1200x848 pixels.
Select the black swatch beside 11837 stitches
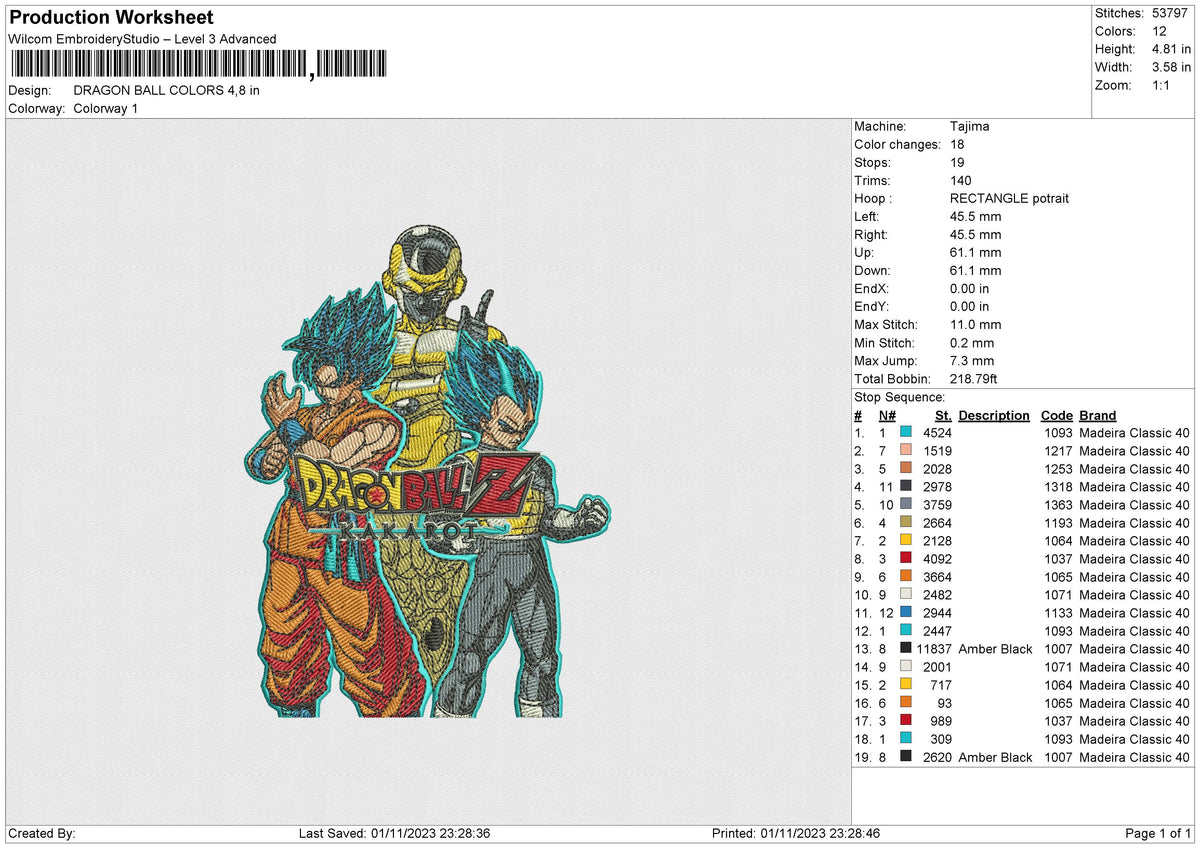pos(906,649)
